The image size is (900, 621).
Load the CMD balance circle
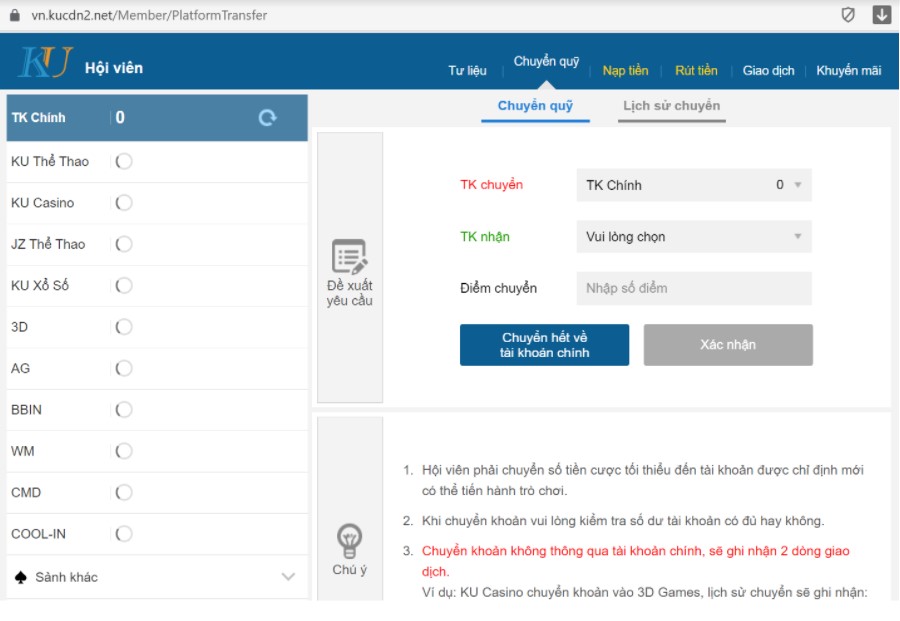[x=123, y=492]
